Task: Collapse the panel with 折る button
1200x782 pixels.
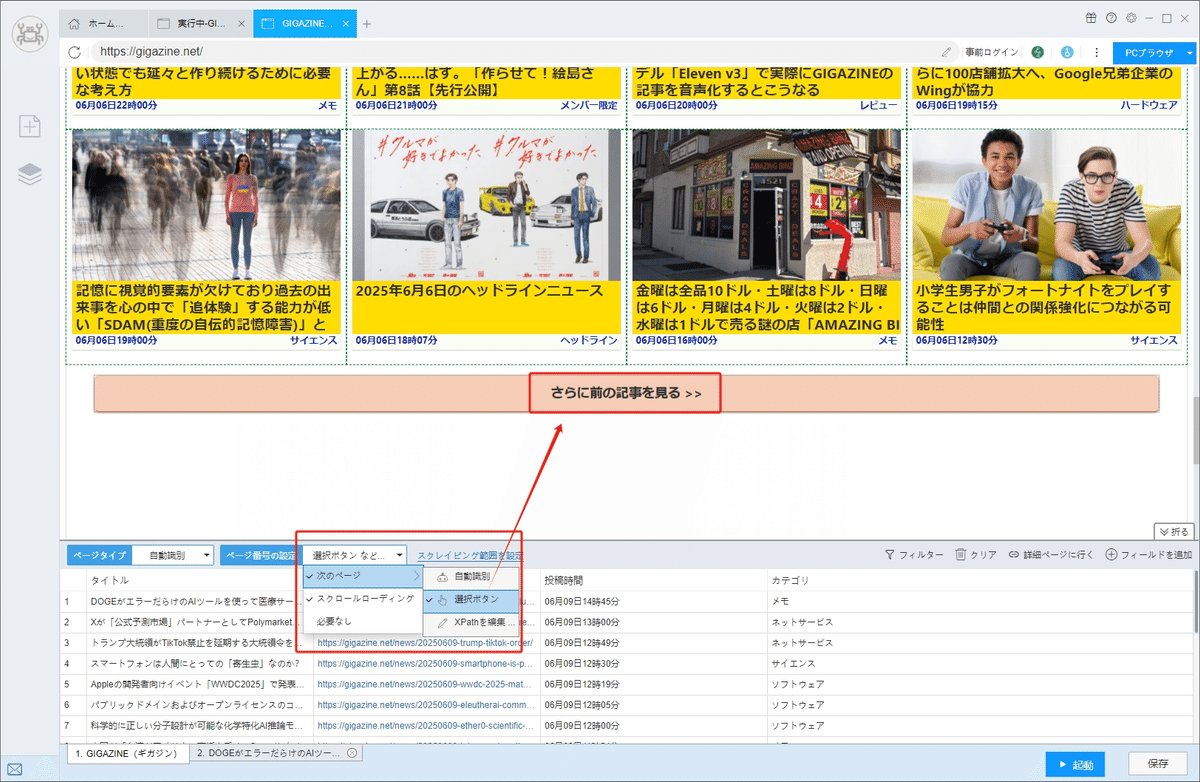Action: point(1174,531)
